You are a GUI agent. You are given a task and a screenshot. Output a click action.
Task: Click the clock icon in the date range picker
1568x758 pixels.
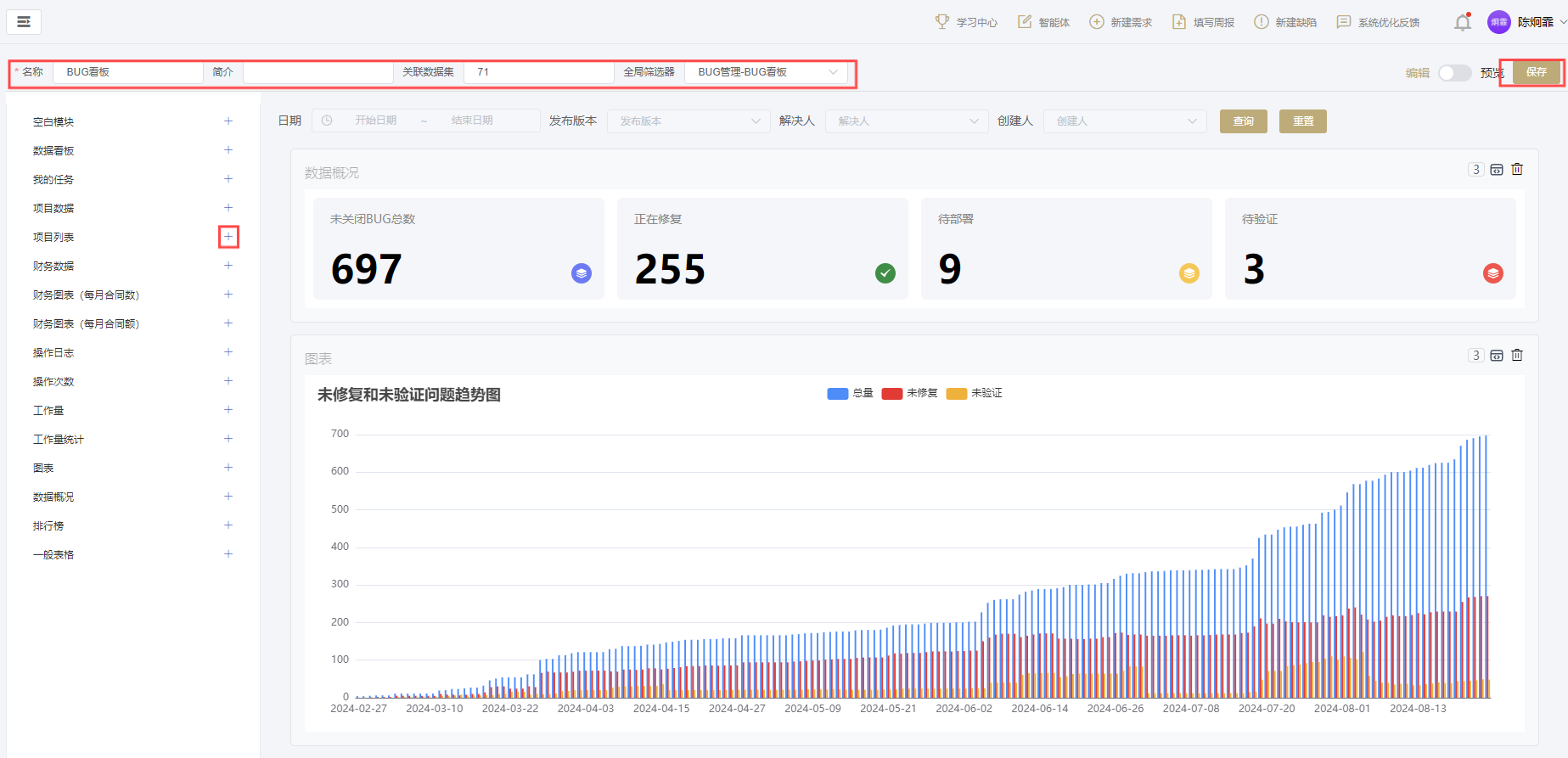pyautogui.click(x=327, y=121)
